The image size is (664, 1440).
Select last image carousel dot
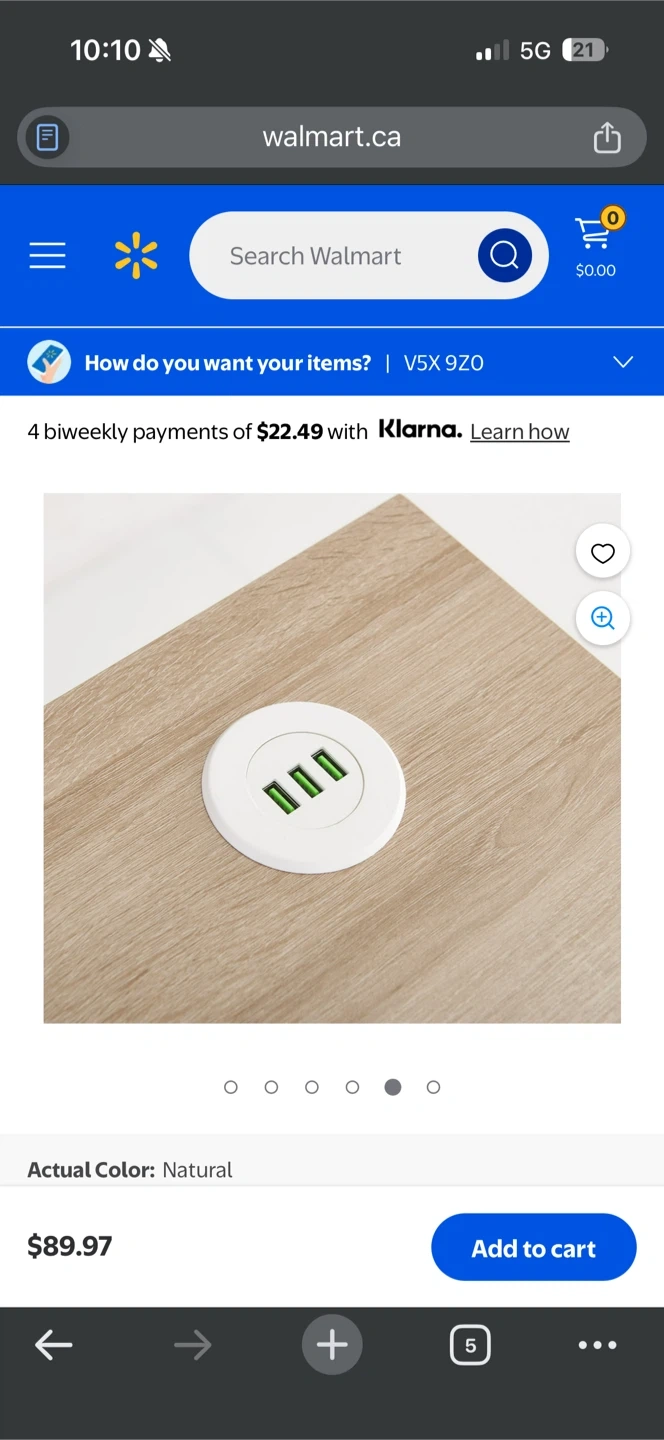pos(433,1087)
